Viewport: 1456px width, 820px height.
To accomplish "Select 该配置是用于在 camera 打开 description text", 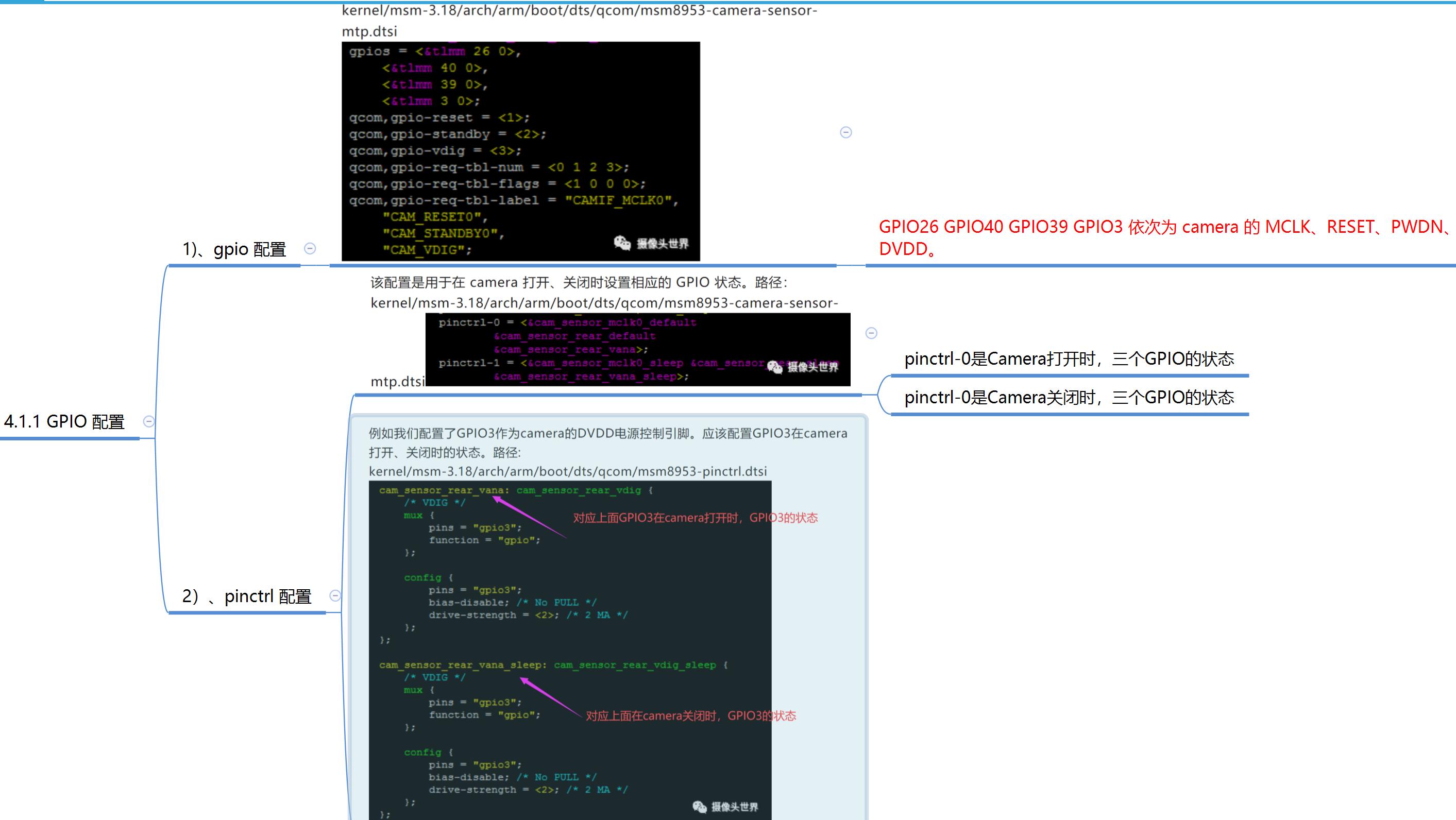I will click(x=579, y=282).
